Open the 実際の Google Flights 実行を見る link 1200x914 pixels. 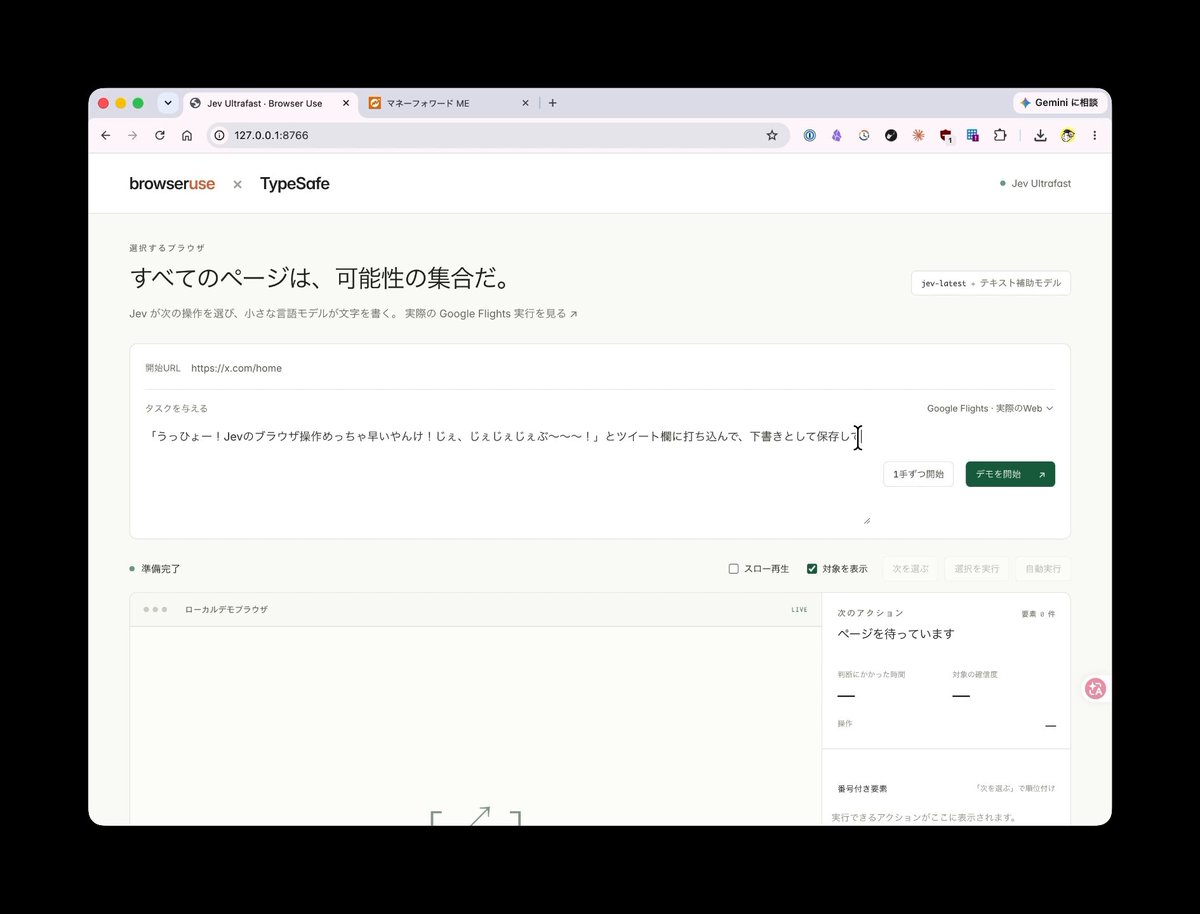[x=491, y=314]
